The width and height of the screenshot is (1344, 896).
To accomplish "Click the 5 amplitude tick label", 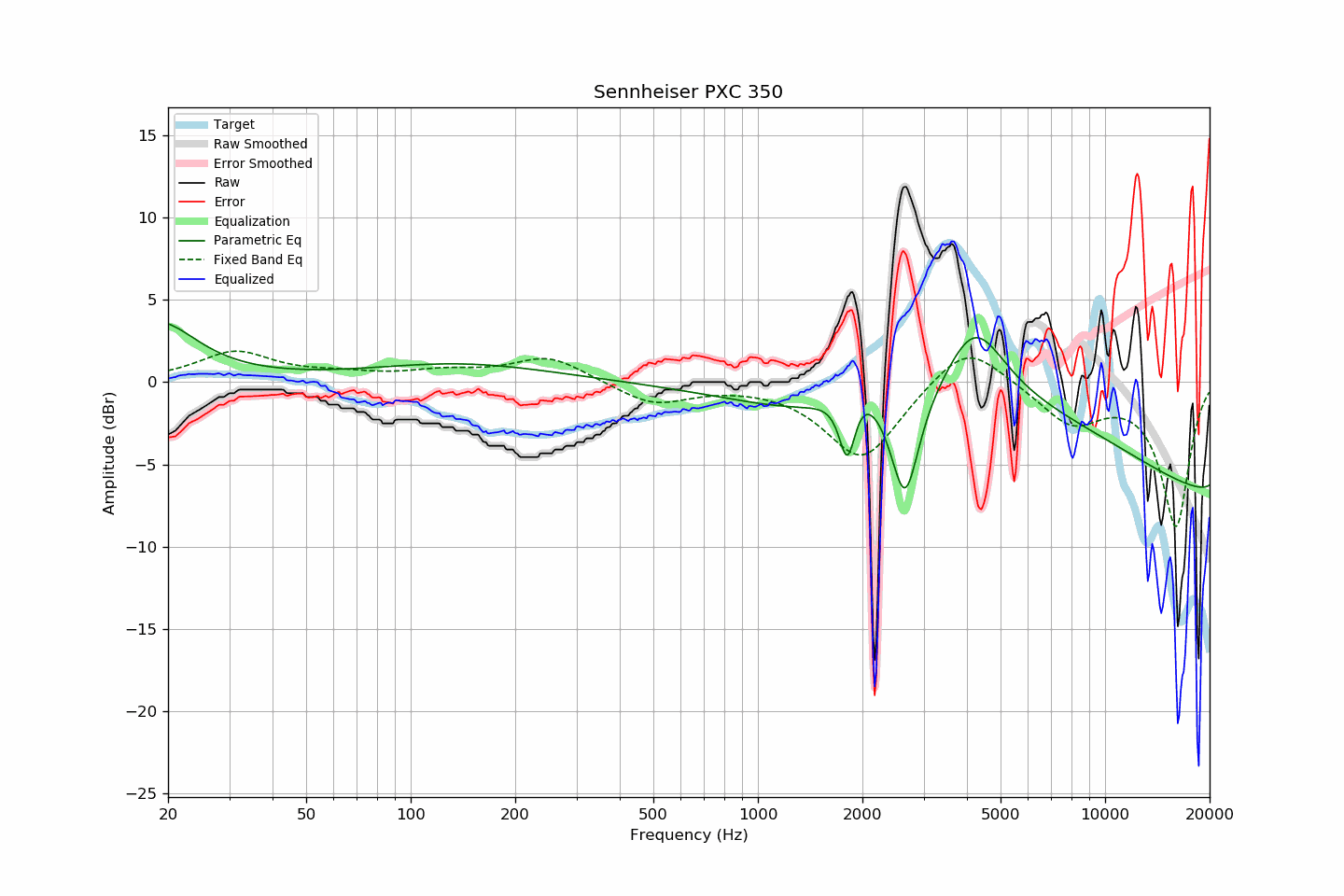I will pyautogui.click(x=153, y=301).
